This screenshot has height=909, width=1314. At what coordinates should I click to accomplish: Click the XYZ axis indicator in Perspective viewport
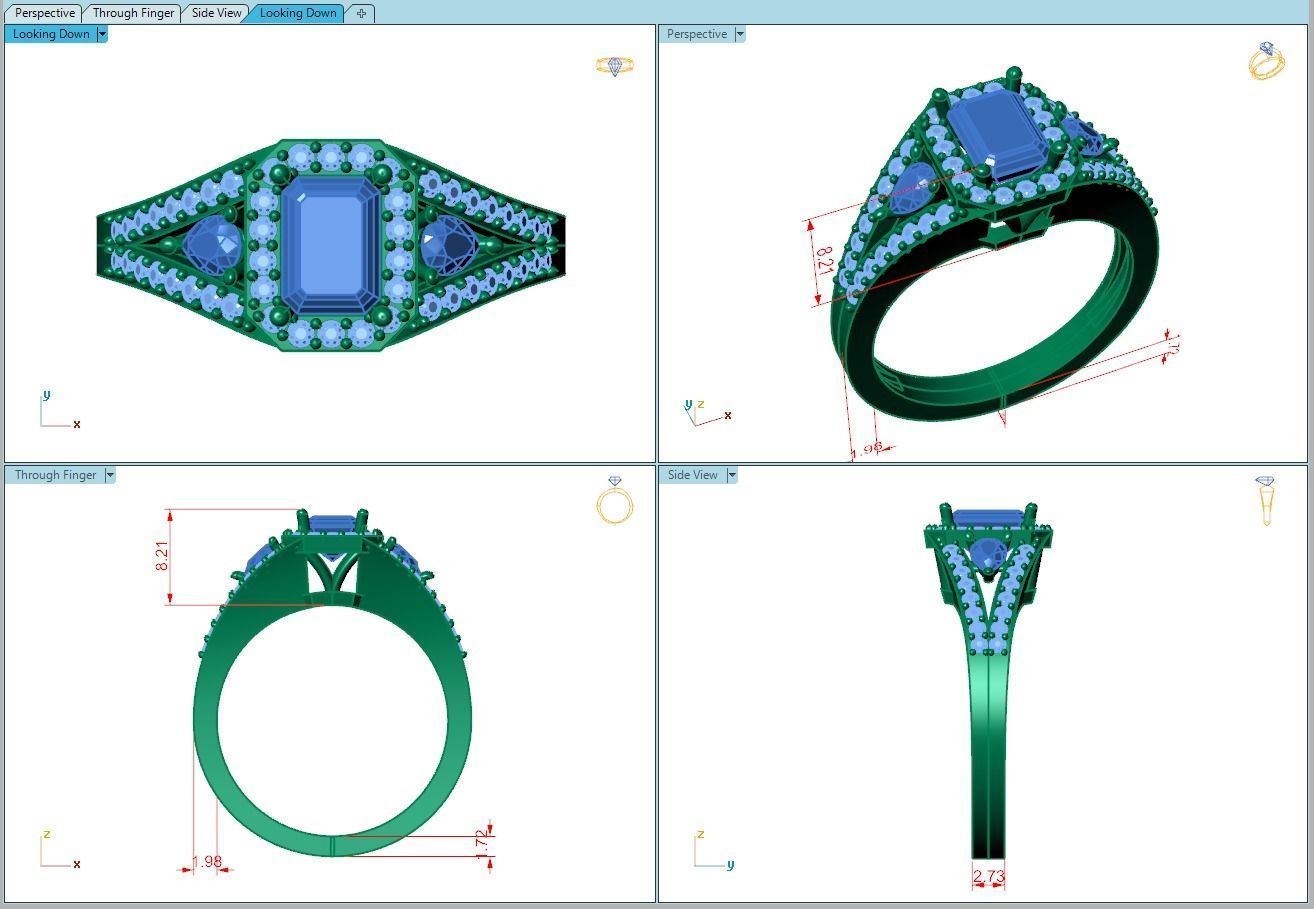707,411
